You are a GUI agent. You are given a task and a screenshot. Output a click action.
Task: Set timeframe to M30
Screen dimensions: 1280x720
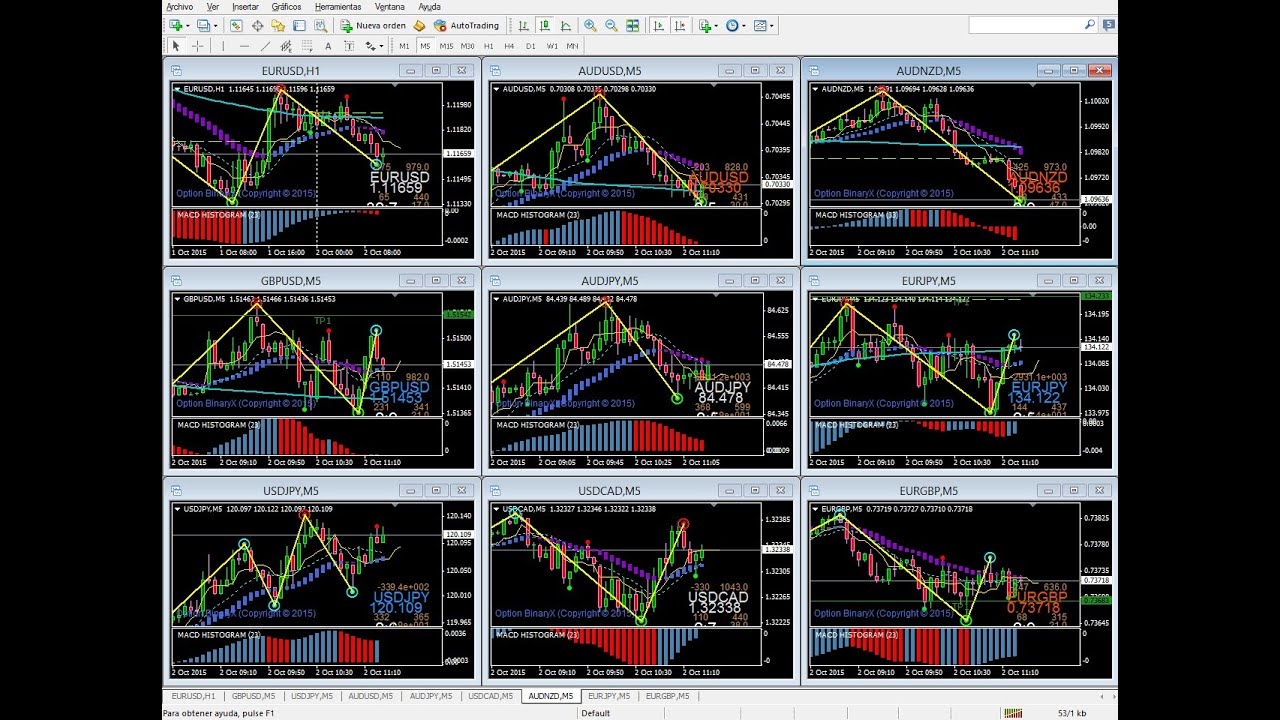tap(468, 46)
